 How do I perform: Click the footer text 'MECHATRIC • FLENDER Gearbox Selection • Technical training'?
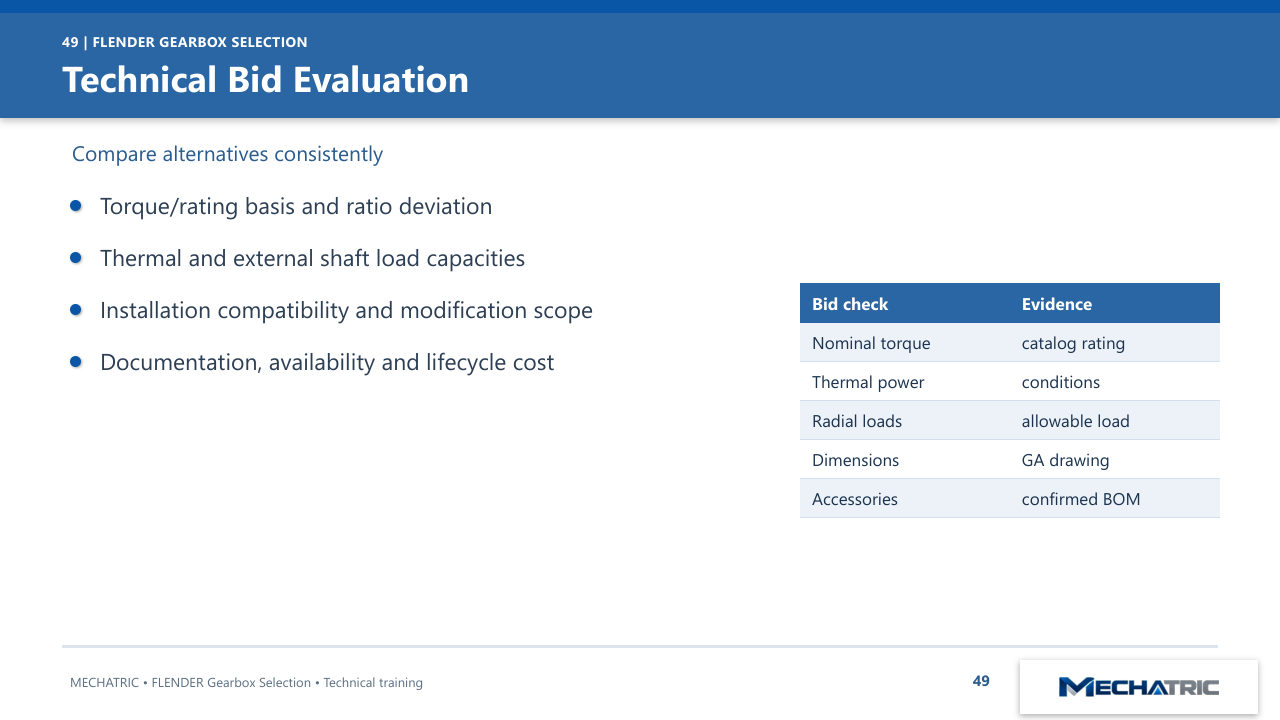[246, 683]
